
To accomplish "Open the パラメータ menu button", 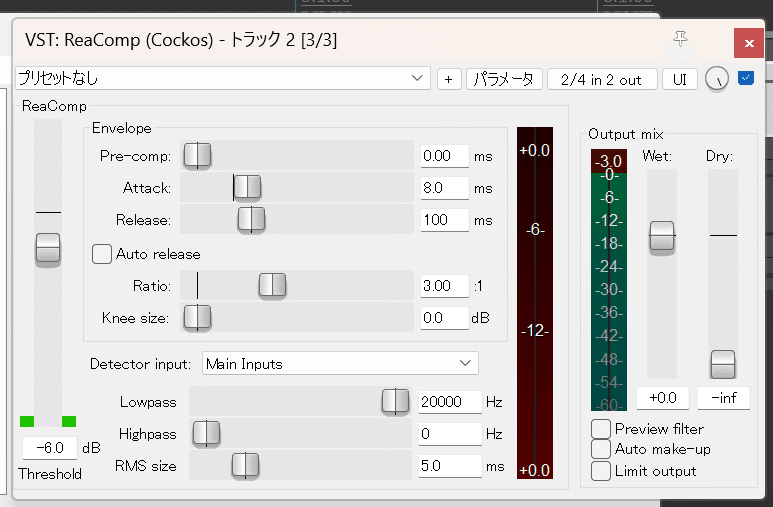I will point(504,79).
